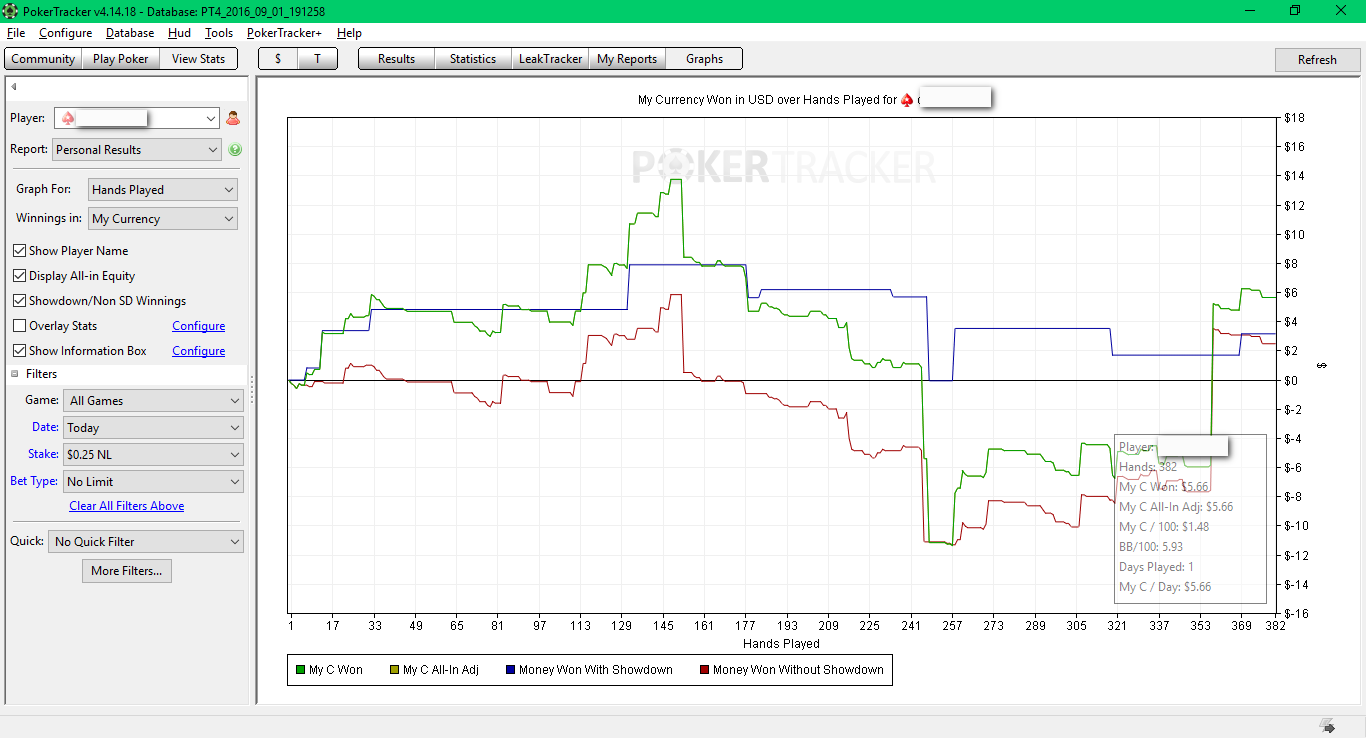Click the Date filter label link

(45, 427)
